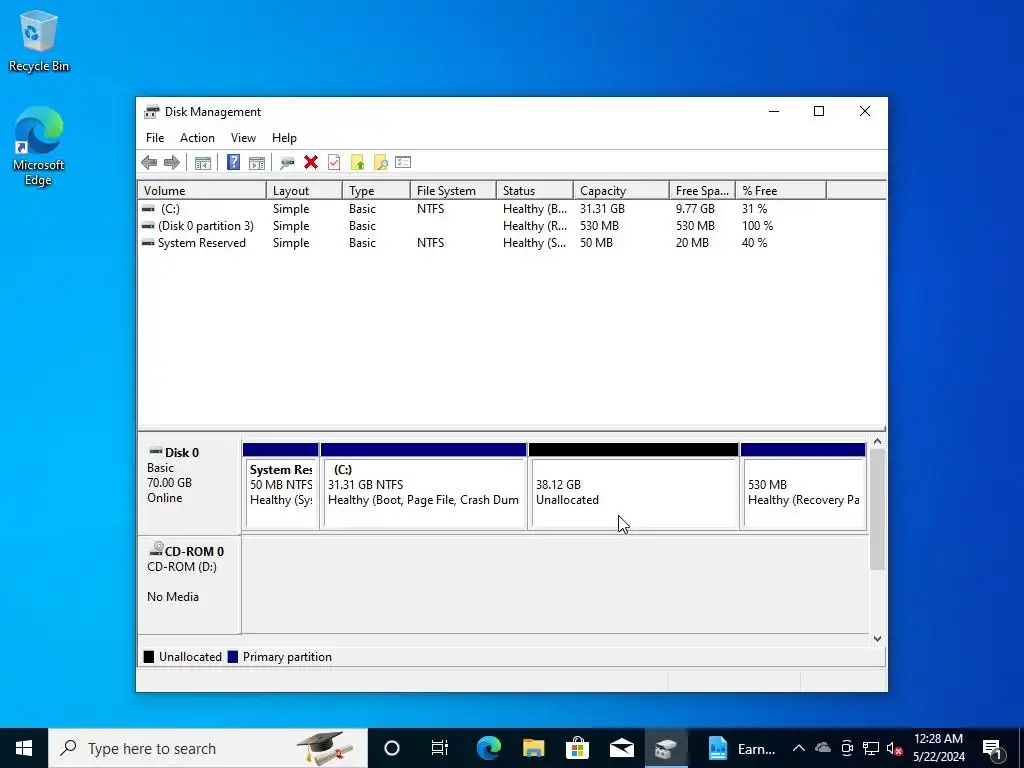Open the Help question mark toolbar icon
This screenshot has width=1024, height=768.
pyautogui.click(x=233, y=163)
